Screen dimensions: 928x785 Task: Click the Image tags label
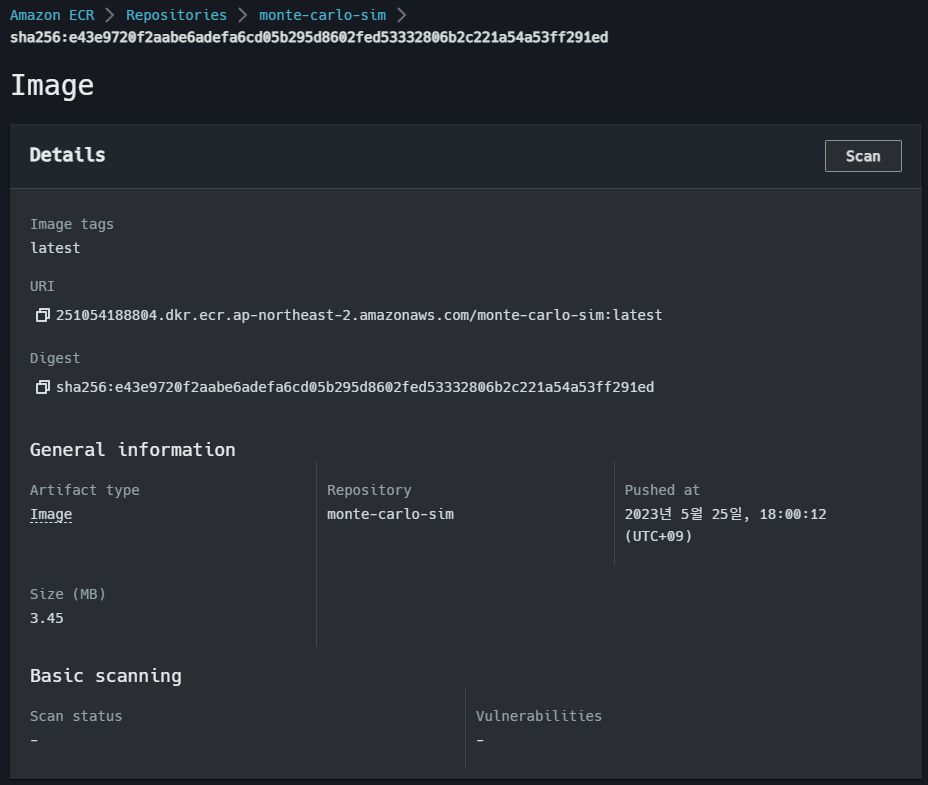point(72,224)
